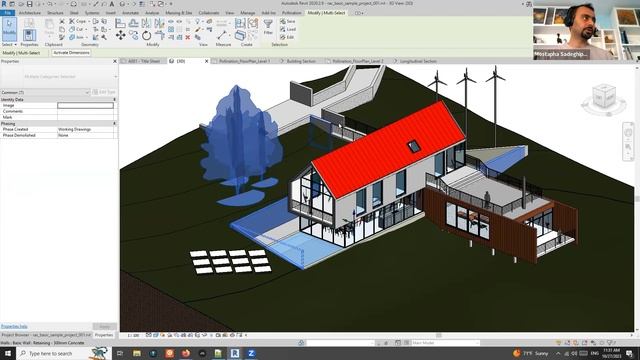The width and height of the screenshot is (640, 360).
Task: Click the Comments property field
Action: point(85,111)
